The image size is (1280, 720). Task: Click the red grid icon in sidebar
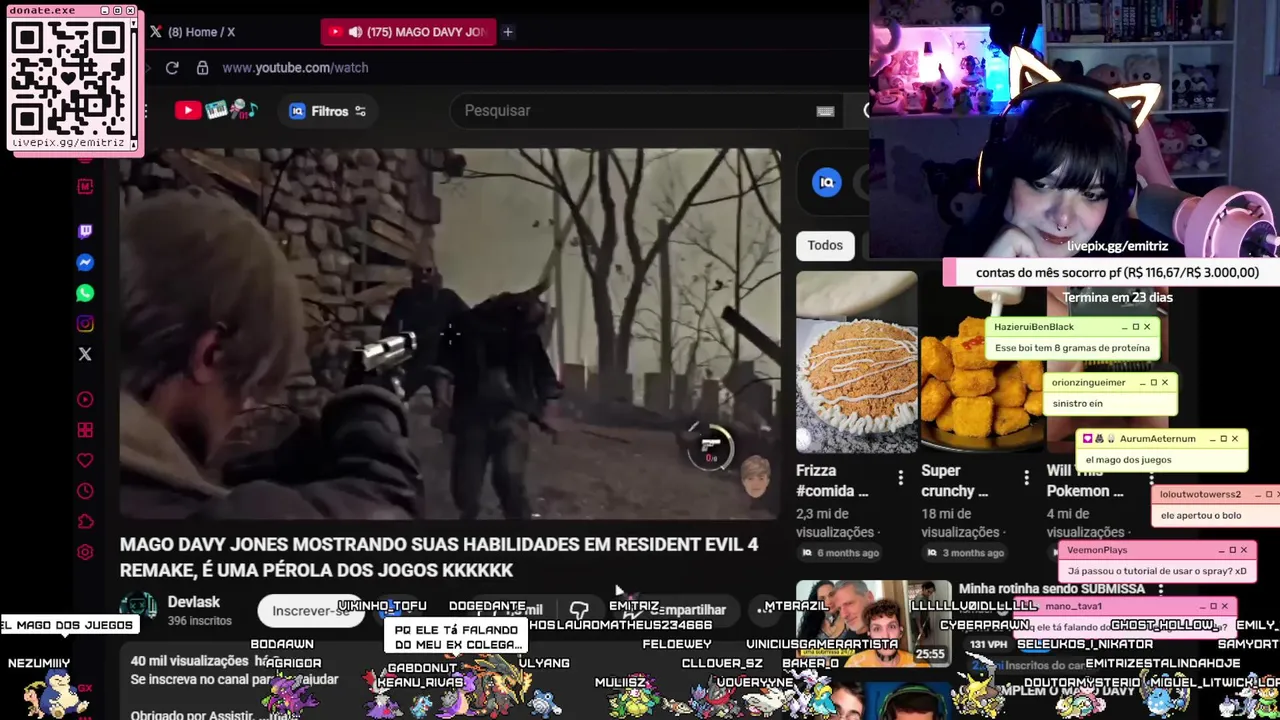[85, 430]
